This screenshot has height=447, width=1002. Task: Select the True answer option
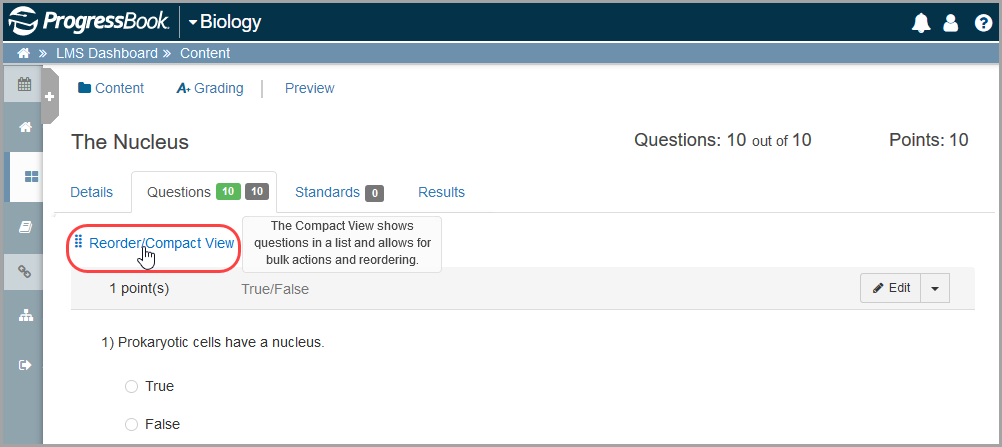[132, 386]
